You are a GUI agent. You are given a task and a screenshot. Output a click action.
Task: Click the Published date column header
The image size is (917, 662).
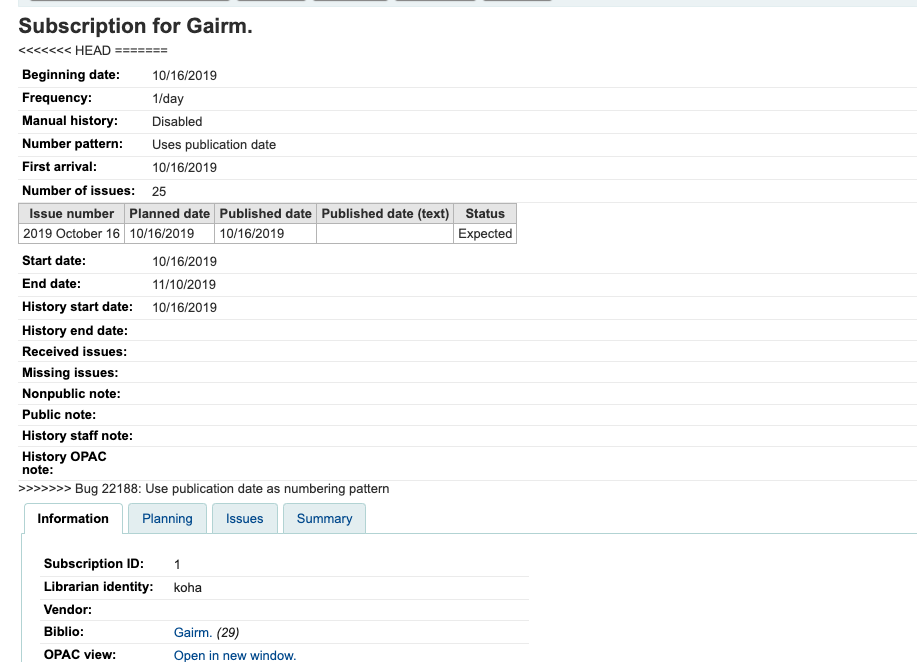265,213
